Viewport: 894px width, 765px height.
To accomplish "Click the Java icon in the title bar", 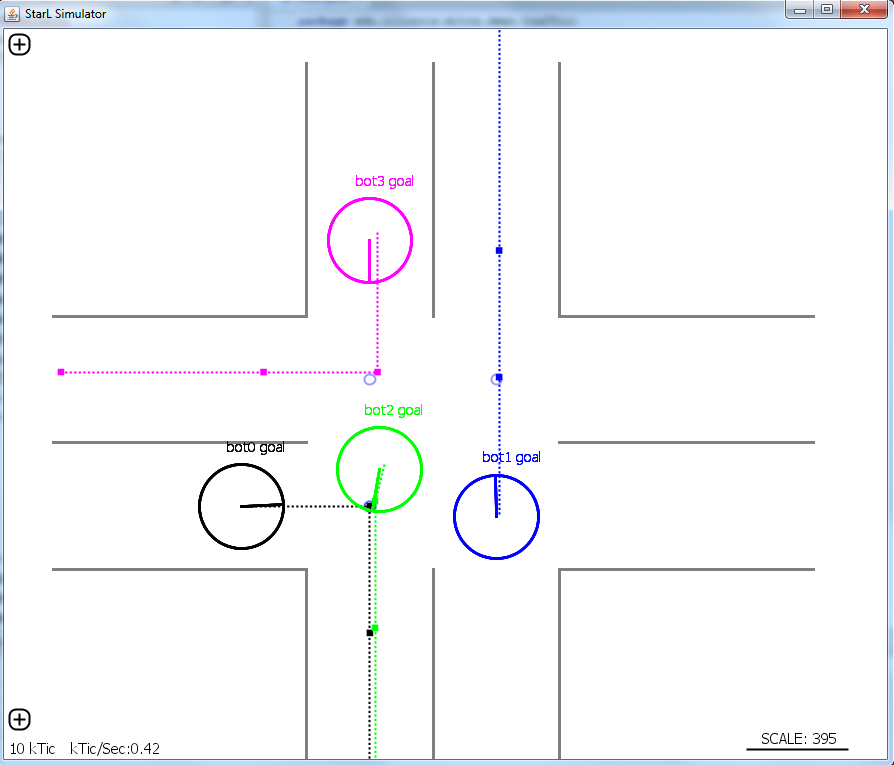I will [12, 13].
